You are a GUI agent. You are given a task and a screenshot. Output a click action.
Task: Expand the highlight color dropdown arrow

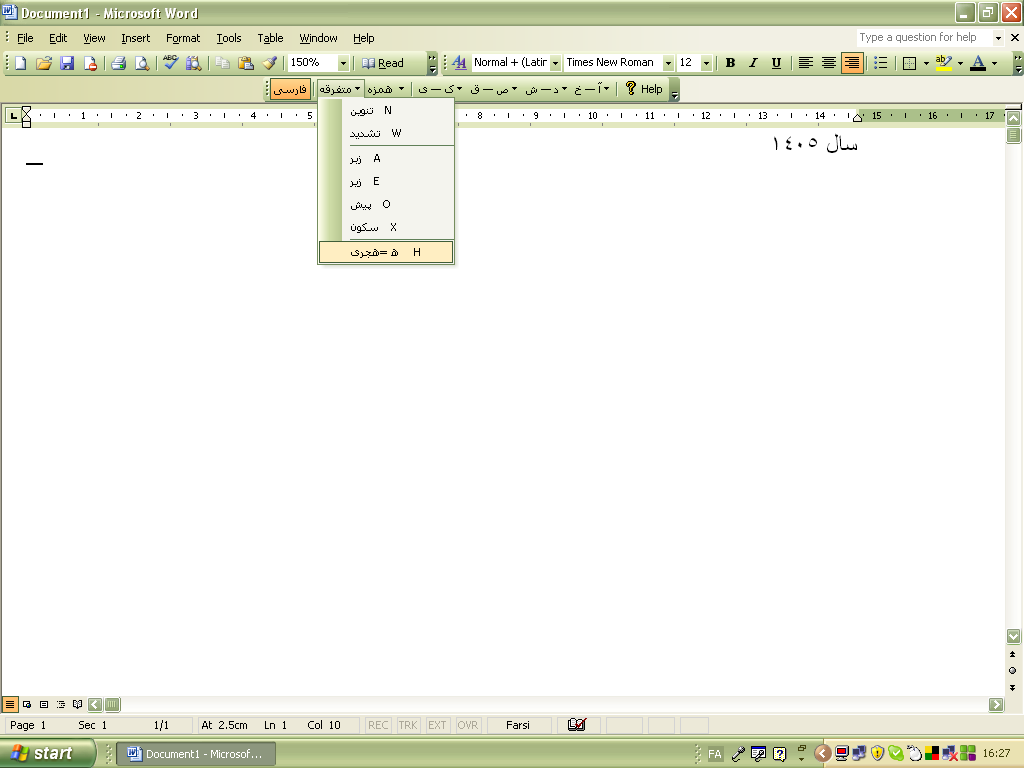coord(960,63)
